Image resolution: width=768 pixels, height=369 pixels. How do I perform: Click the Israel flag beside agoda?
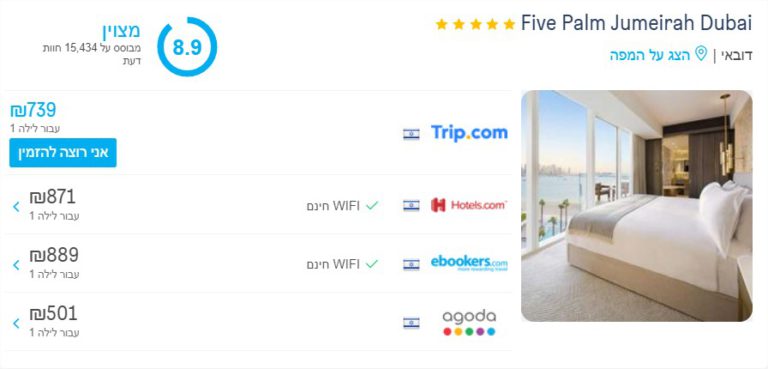(x=411, y=323)
